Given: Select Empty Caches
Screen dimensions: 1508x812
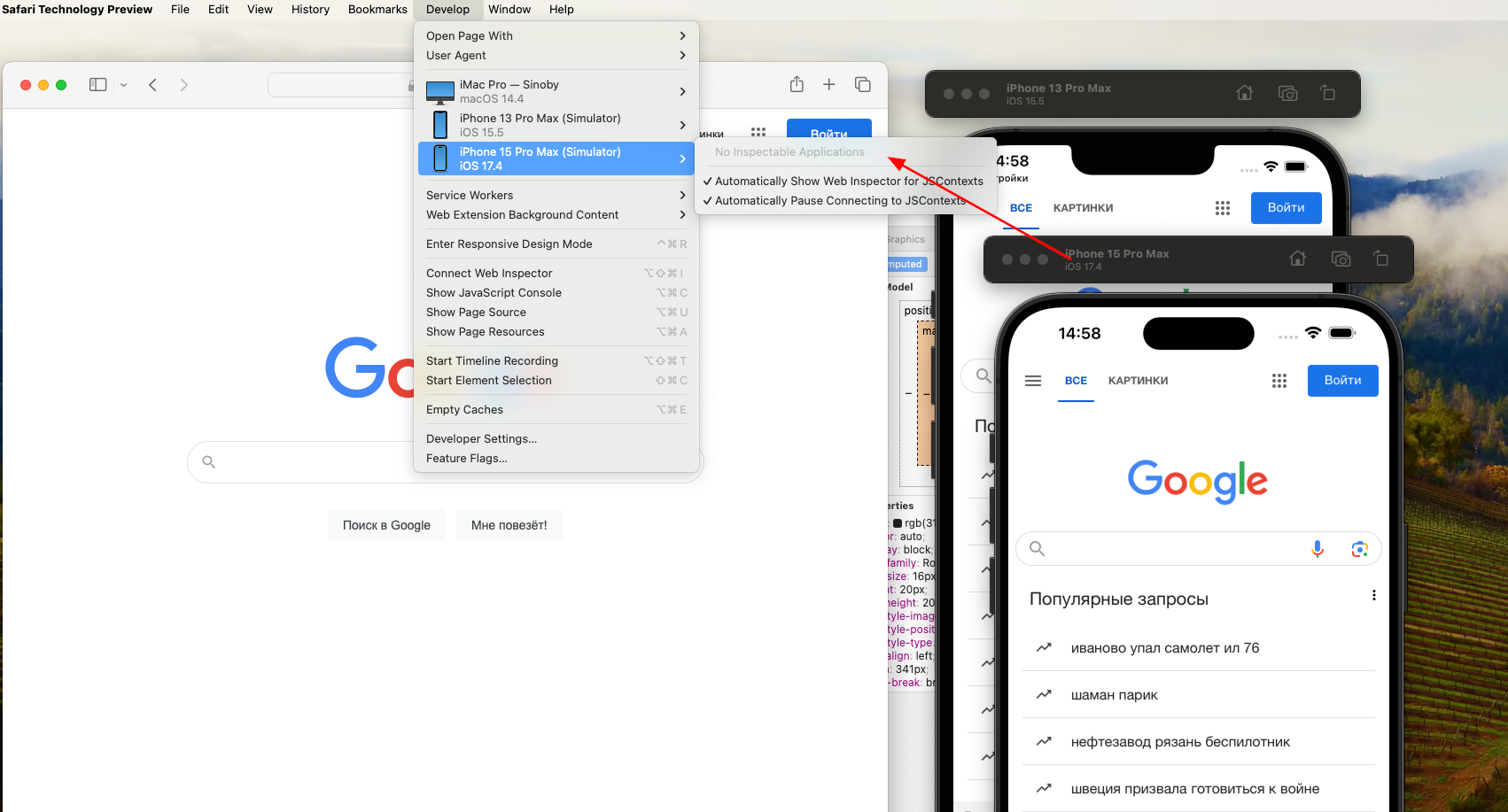Looking at the screenshot, I should [x=556, y=409].
